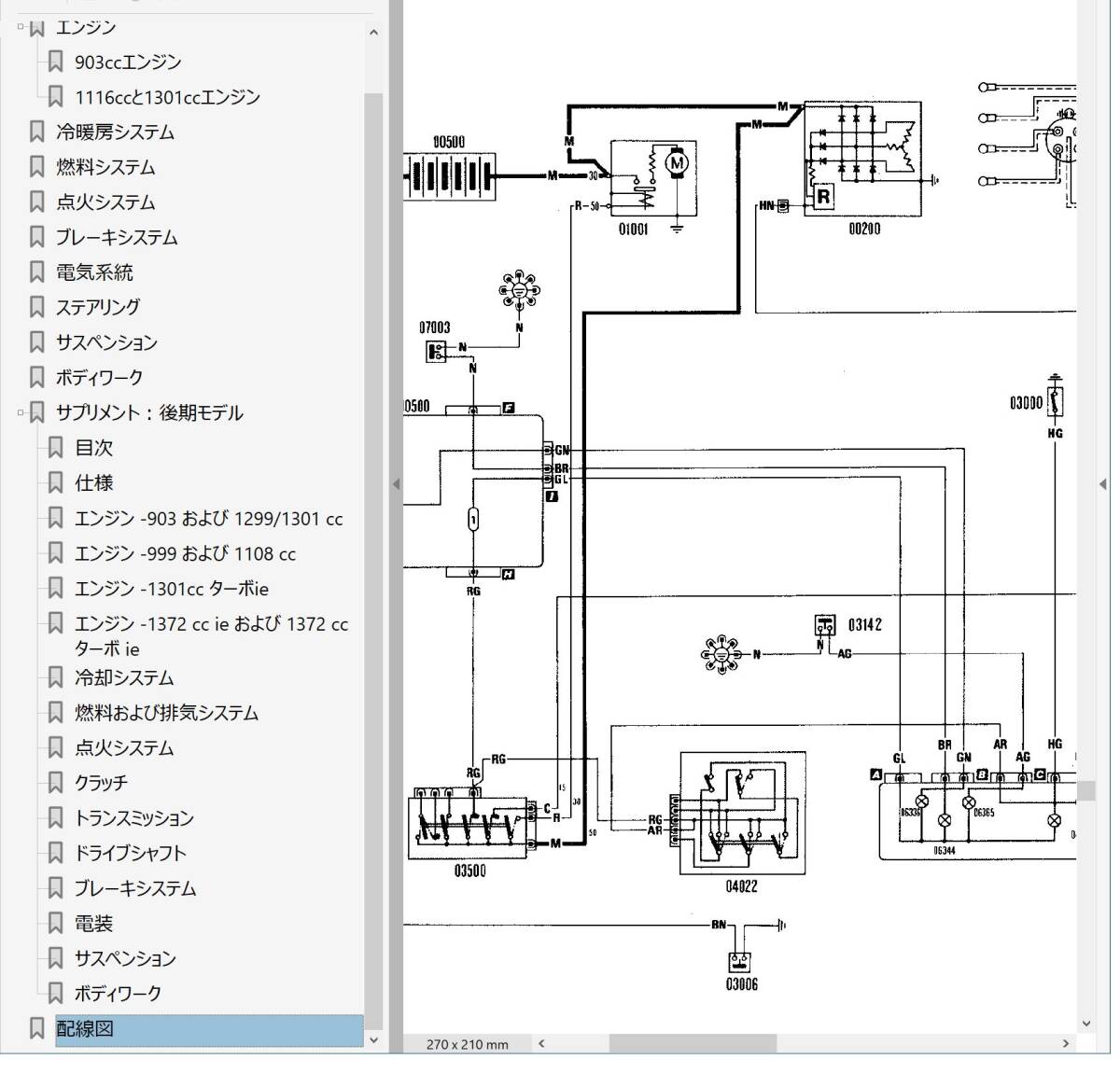Collapse the エンジン tree node

click(x=21, y=27)
